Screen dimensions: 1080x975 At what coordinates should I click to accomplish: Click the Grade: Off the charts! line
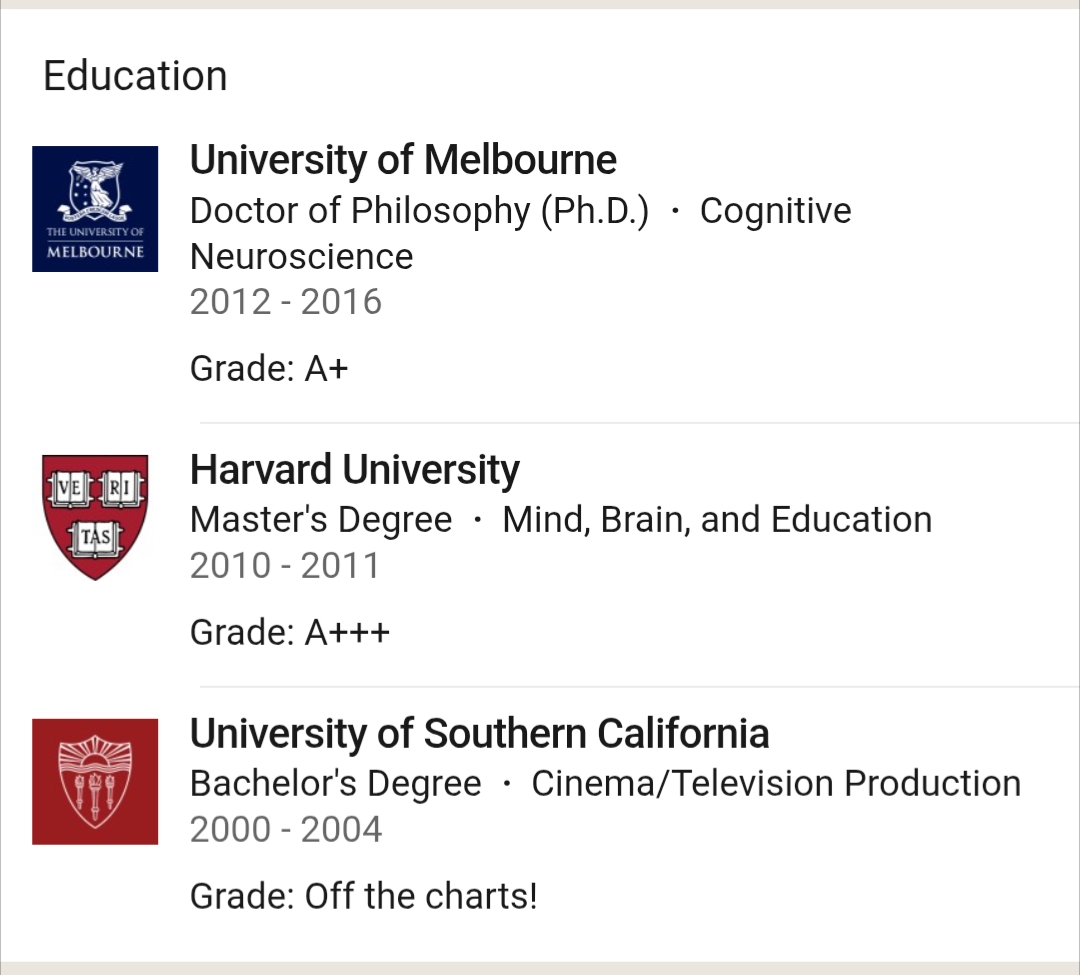364,896
